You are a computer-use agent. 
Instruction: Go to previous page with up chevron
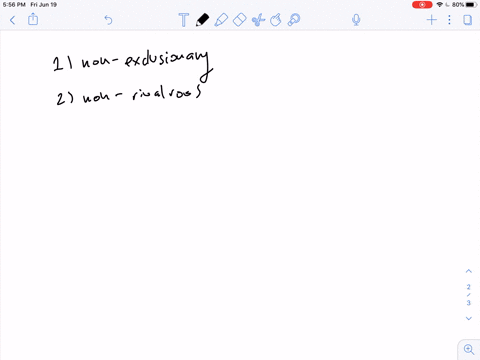coord(469,271)
